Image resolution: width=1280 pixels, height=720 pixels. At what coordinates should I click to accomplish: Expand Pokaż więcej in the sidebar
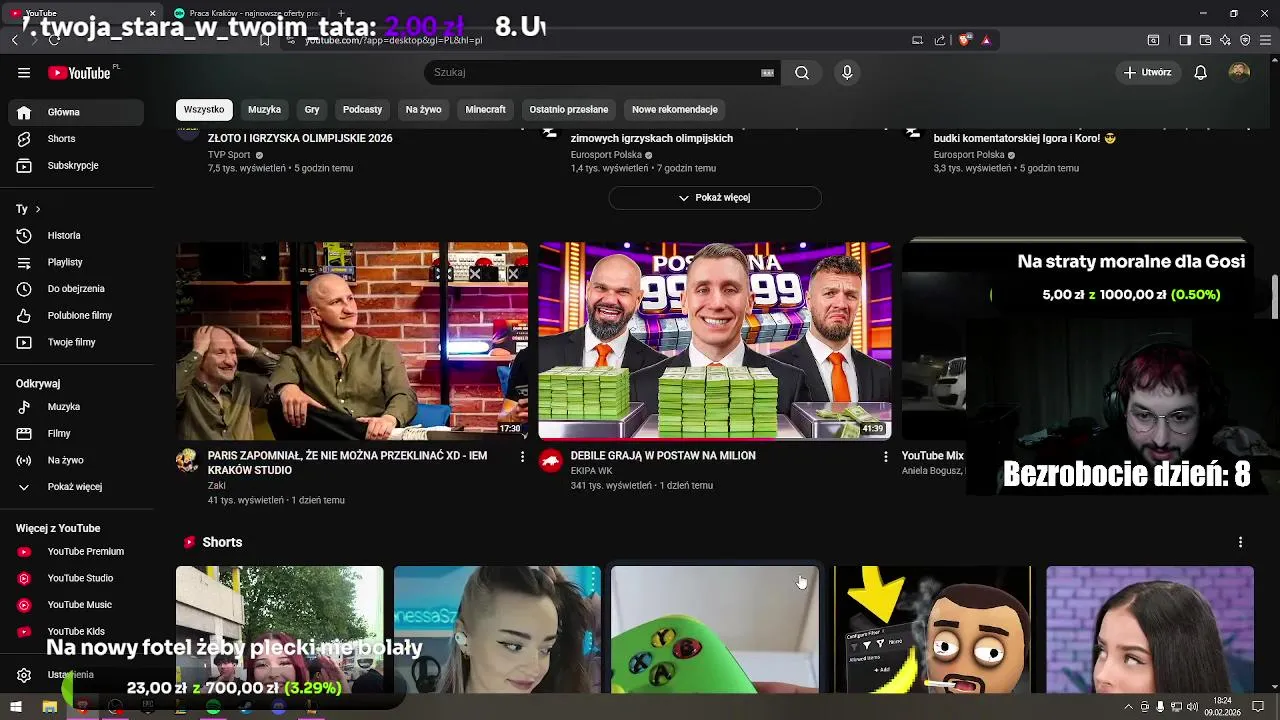(77, 487)
